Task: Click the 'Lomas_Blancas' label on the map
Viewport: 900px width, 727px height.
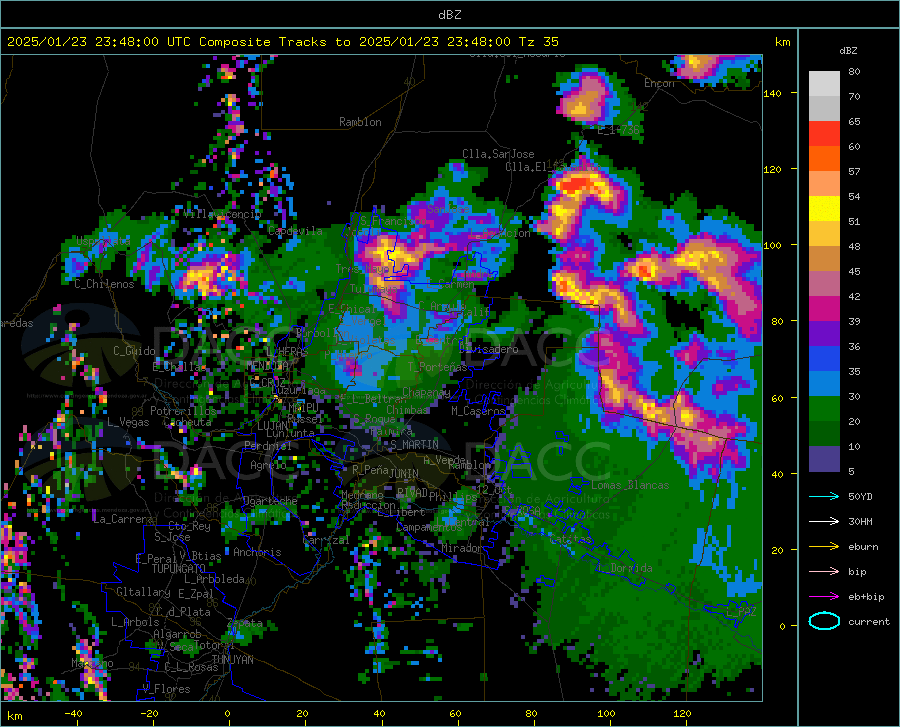Action: 630,485
